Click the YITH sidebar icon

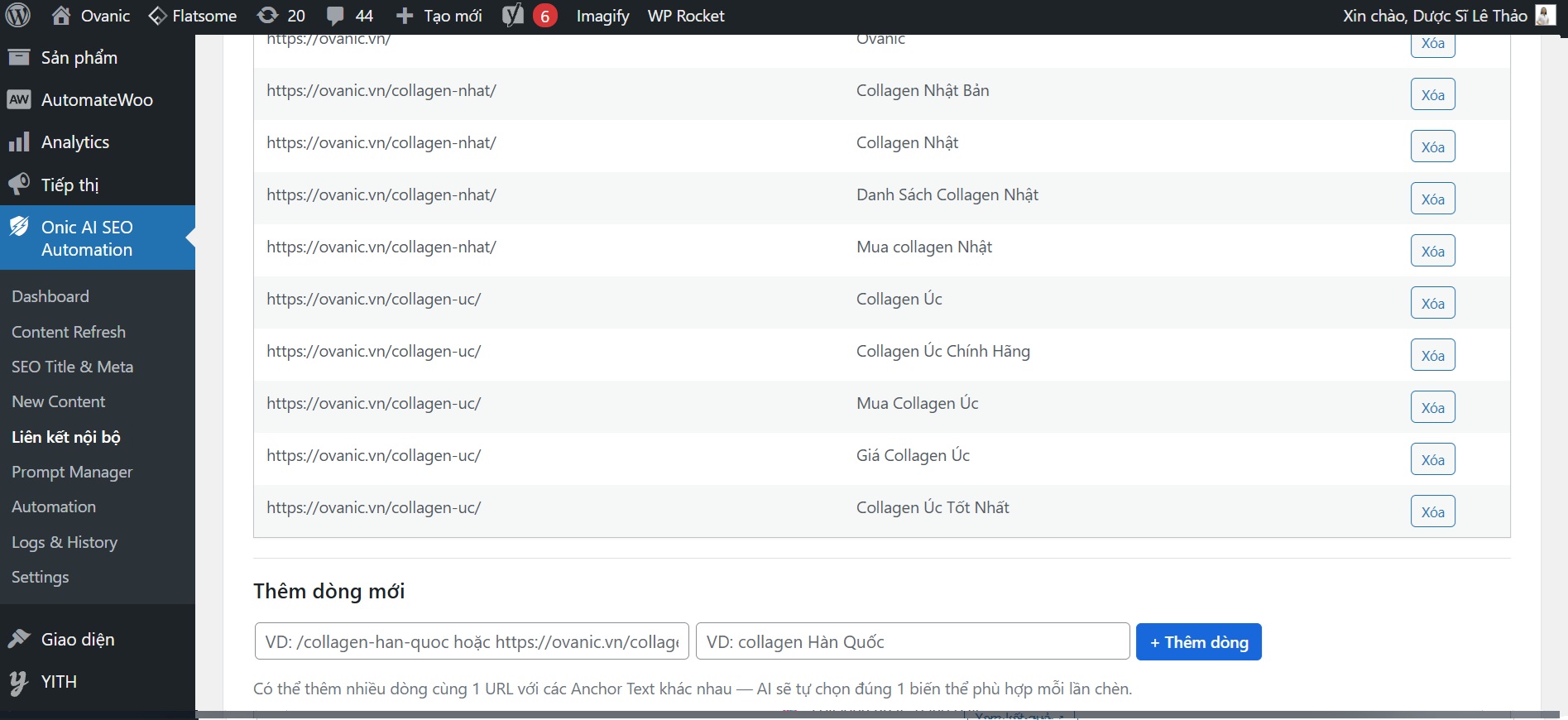pos(19,682)
